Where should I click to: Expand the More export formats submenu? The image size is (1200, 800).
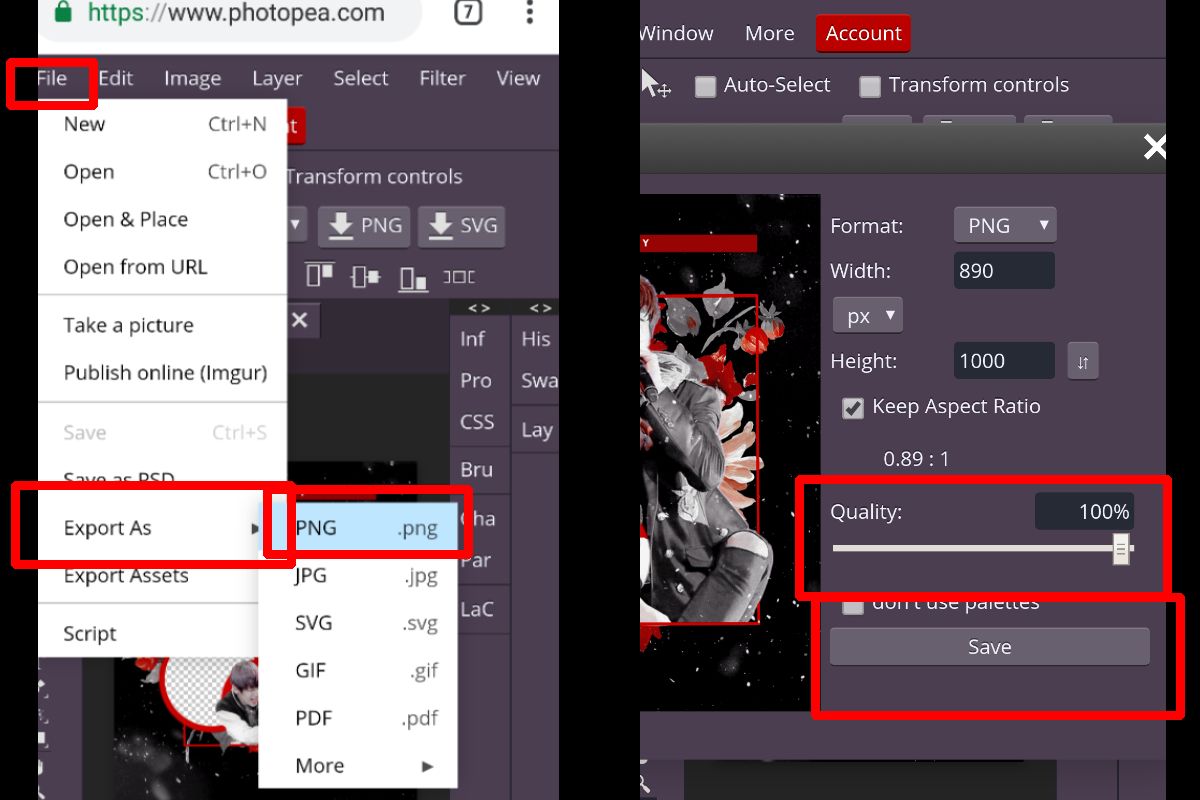click(358, 766)
